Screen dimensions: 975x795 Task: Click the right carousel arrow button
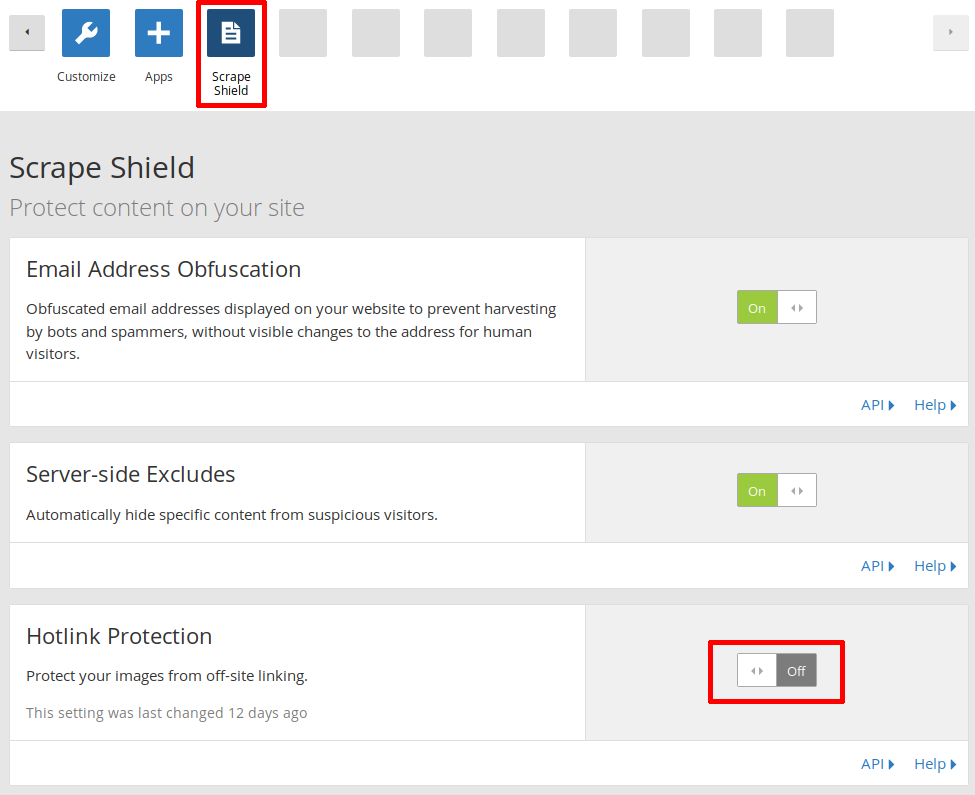[x=950, y=32]
